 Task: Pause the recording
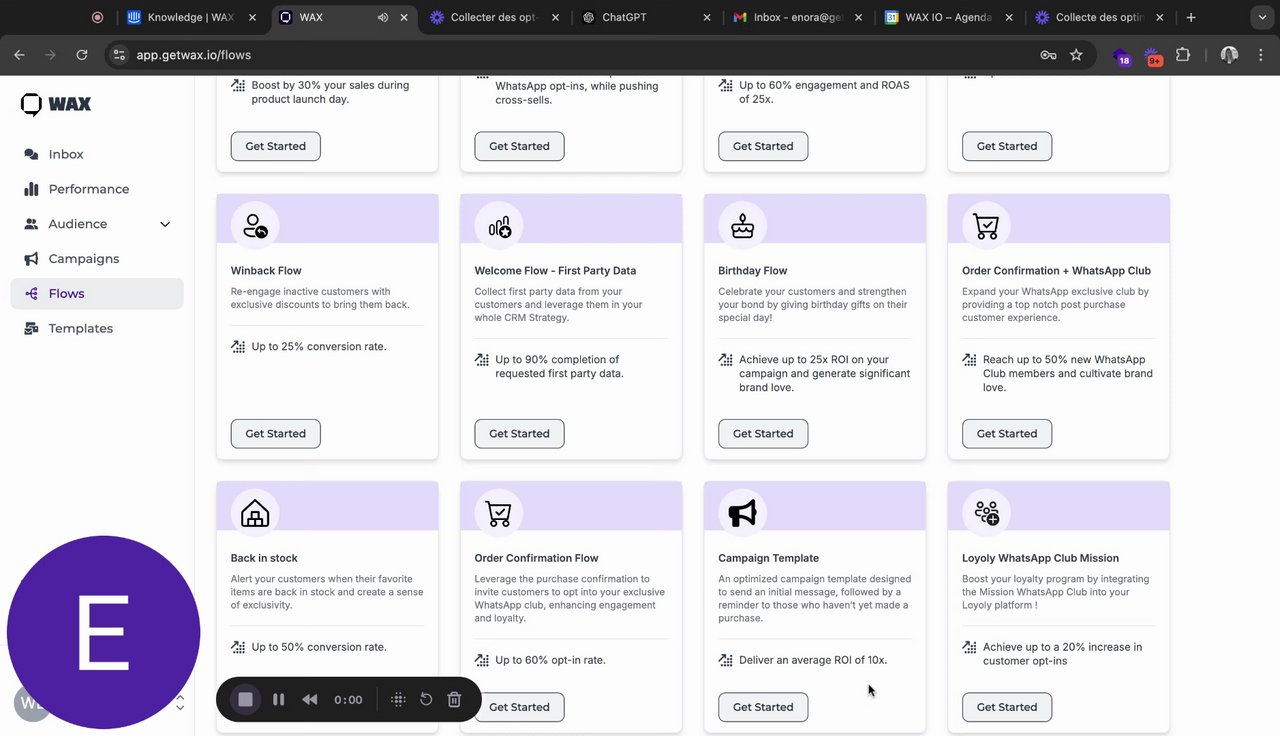(x=279, y=700)
